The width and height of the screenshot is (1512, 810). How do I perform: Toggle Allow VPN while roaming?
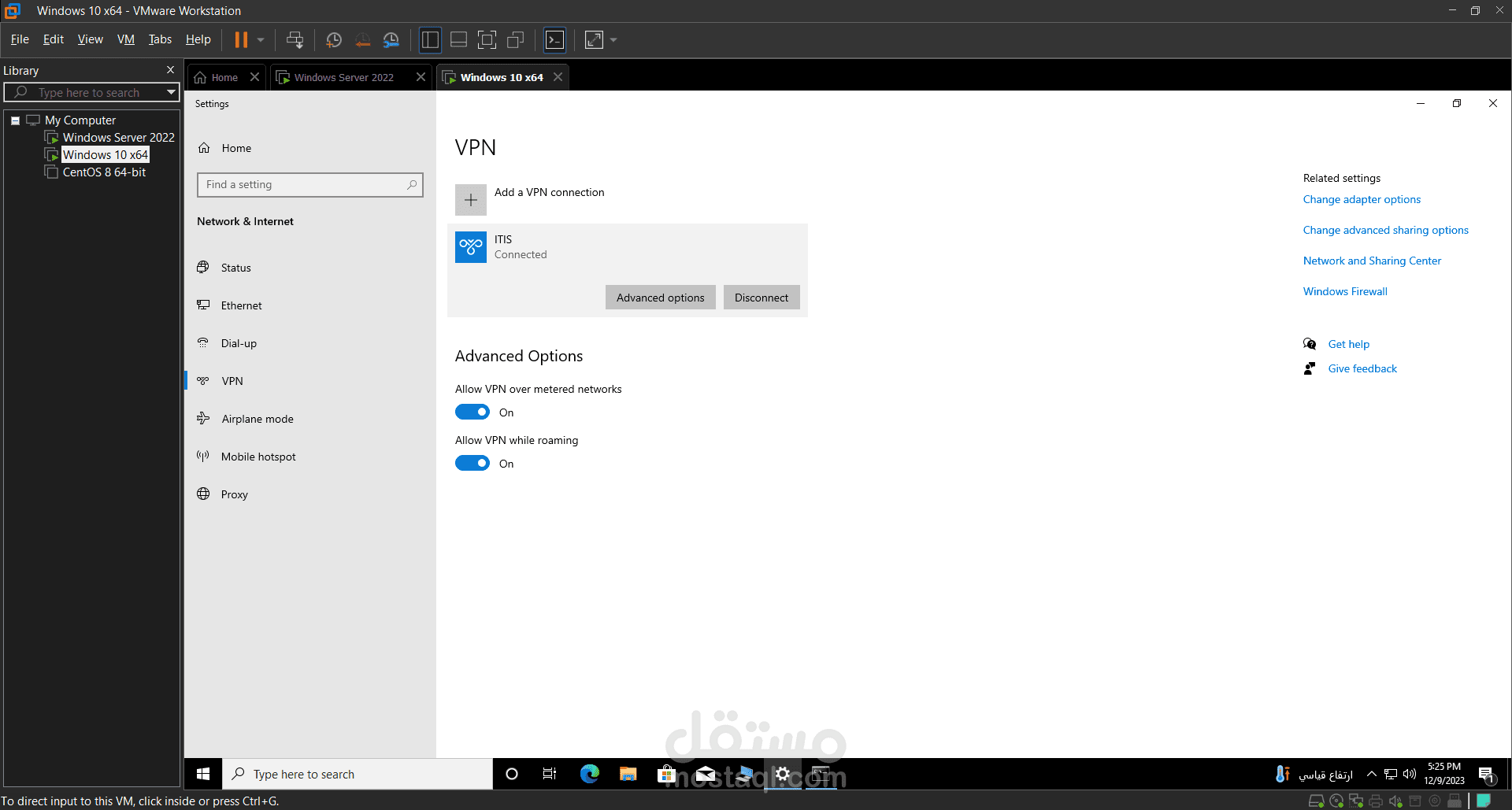point(472,464)
